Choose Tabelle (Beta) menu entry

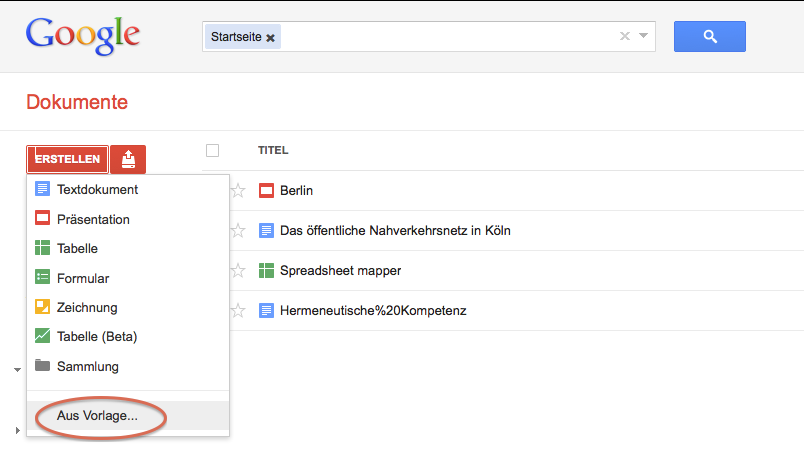[x=128, y=337]
